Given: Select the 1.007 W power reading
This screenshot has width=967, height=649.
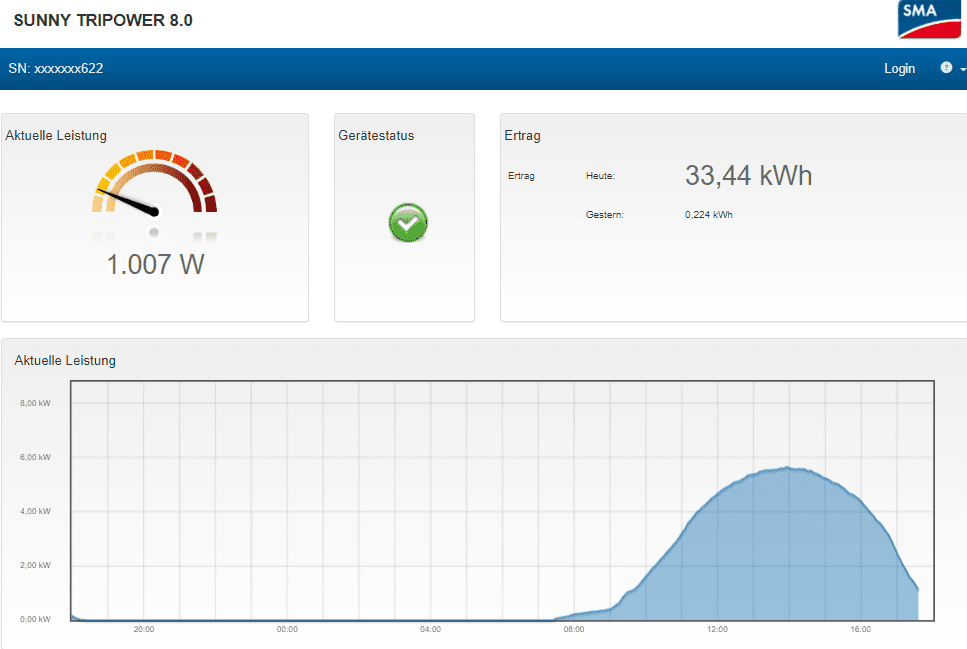Looking at the screenshot, I should click(155, 264).
